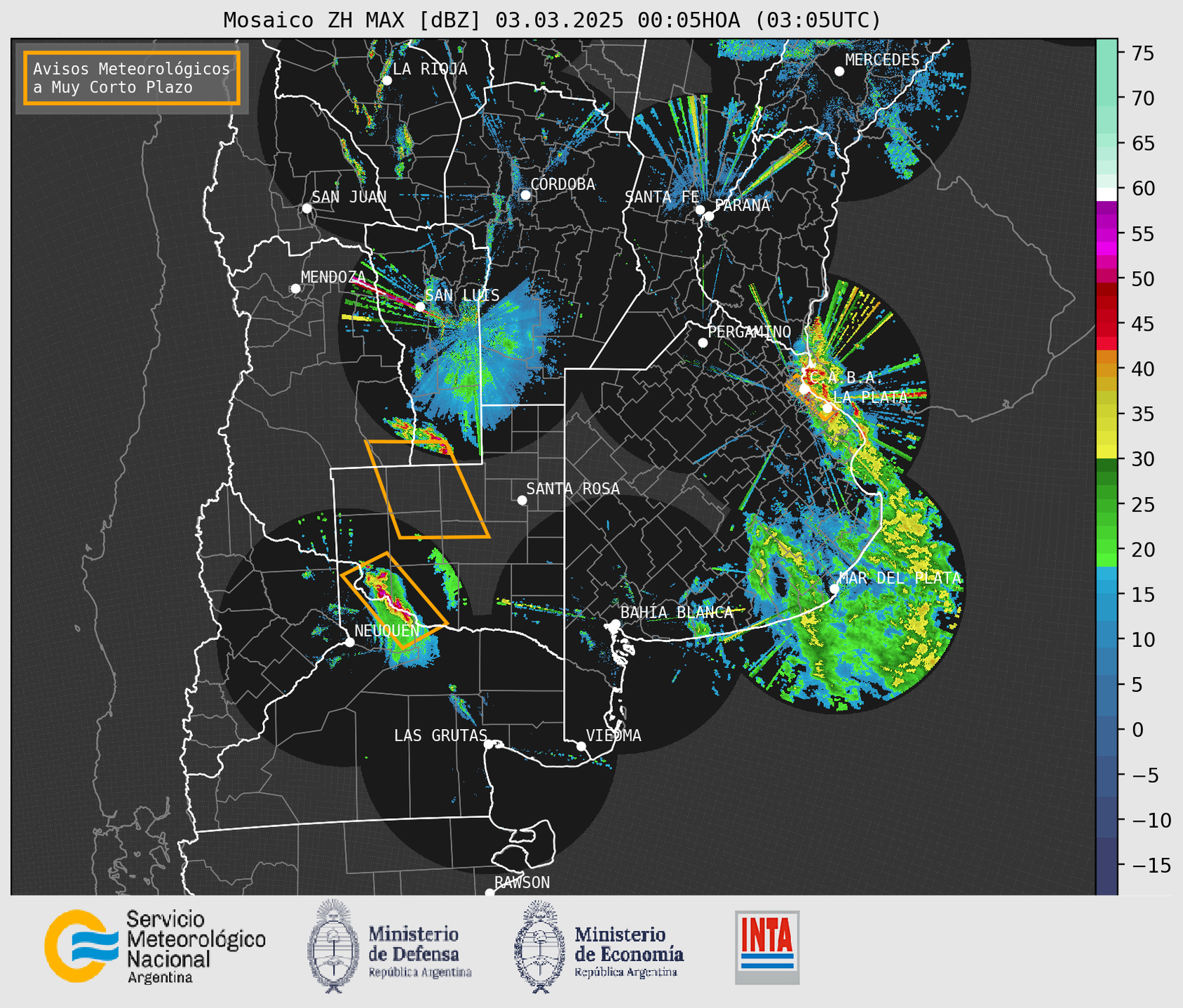Click the SANTA ROSA city marker dot
This screenshot has height=1008, width=1183.
point(522,500)
